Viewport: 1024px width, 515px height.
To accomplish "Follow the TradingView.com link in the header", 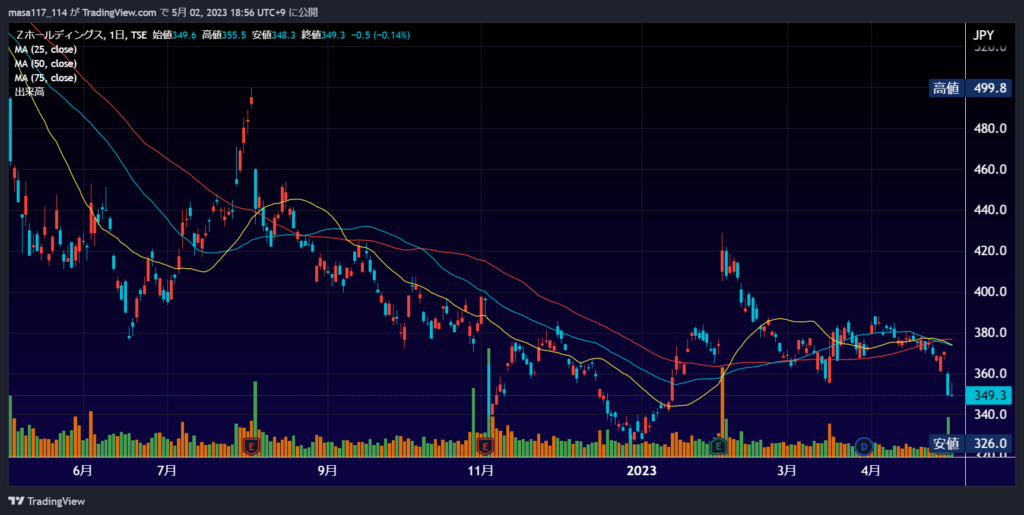I will pyautogui.click(x=120, y=13).
